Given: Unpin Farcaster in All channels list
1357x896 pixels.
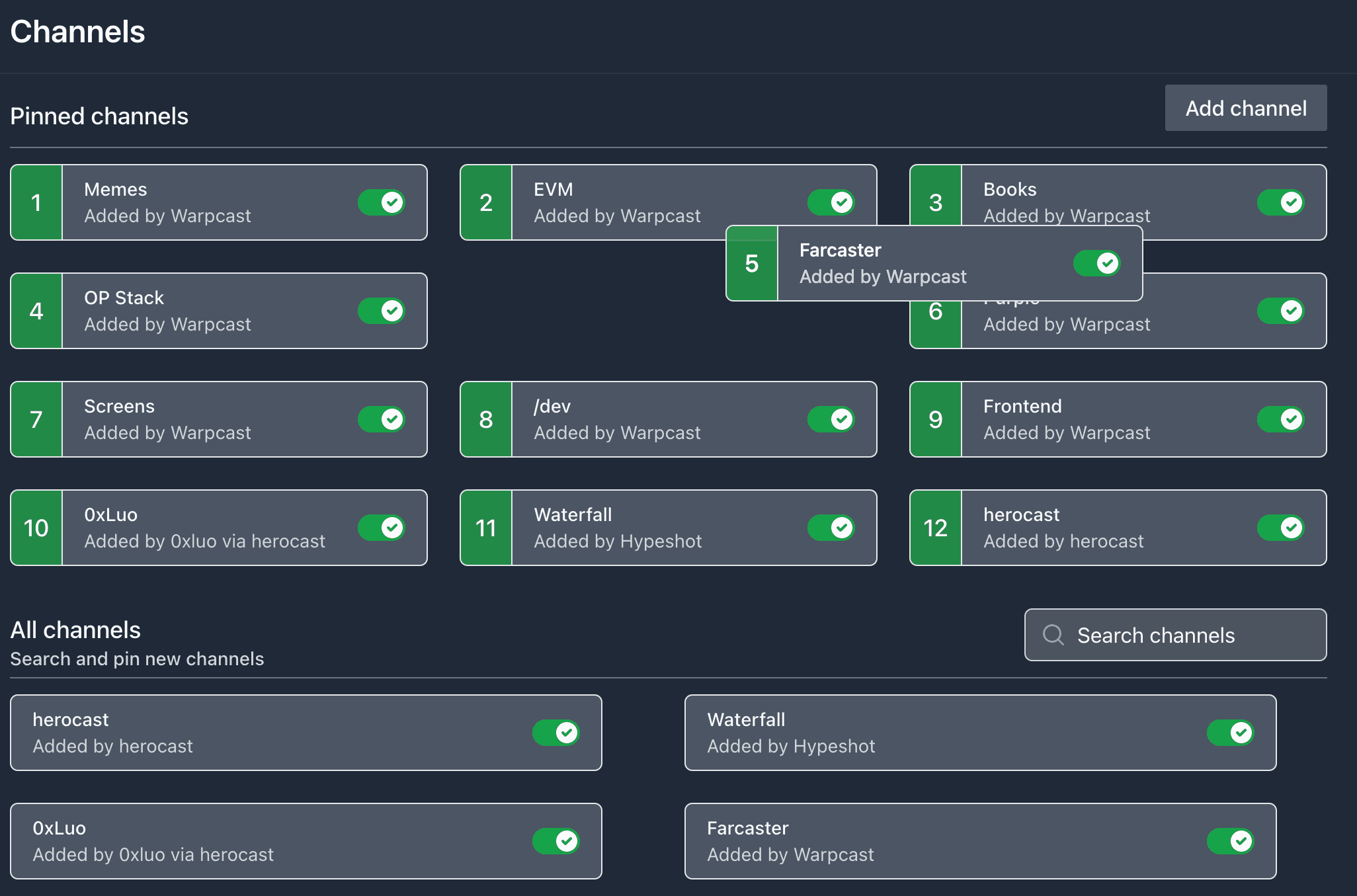Looking at the screenshot, I should [x=1231, y=841].
